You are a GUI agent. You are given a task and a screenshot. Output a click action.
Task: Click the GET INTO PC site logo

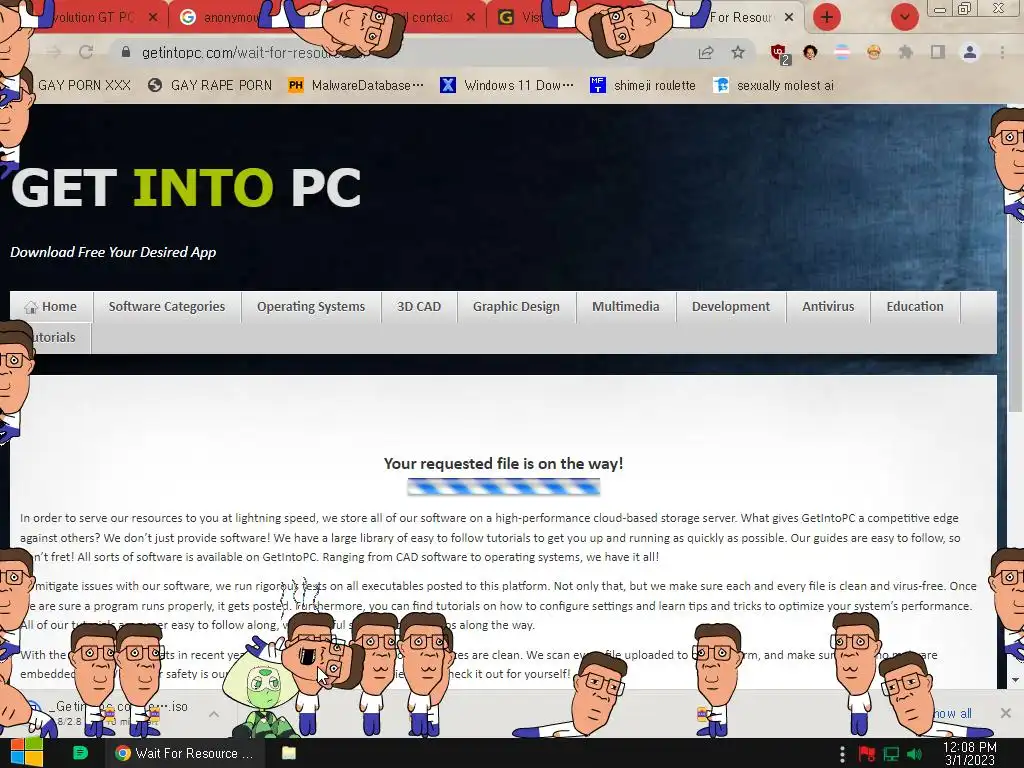click(185, 188)
